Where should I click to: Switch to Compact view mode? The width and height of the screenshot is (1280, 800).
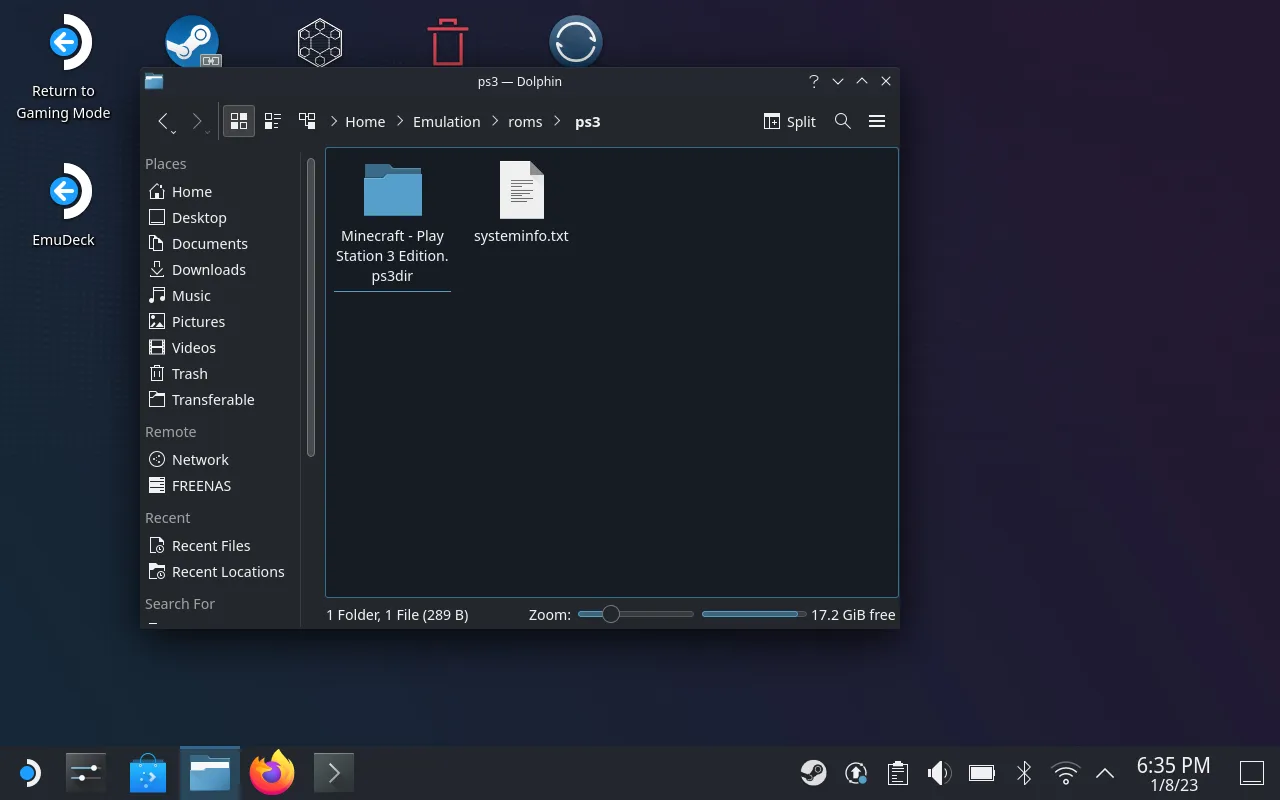tap(273, 122)
